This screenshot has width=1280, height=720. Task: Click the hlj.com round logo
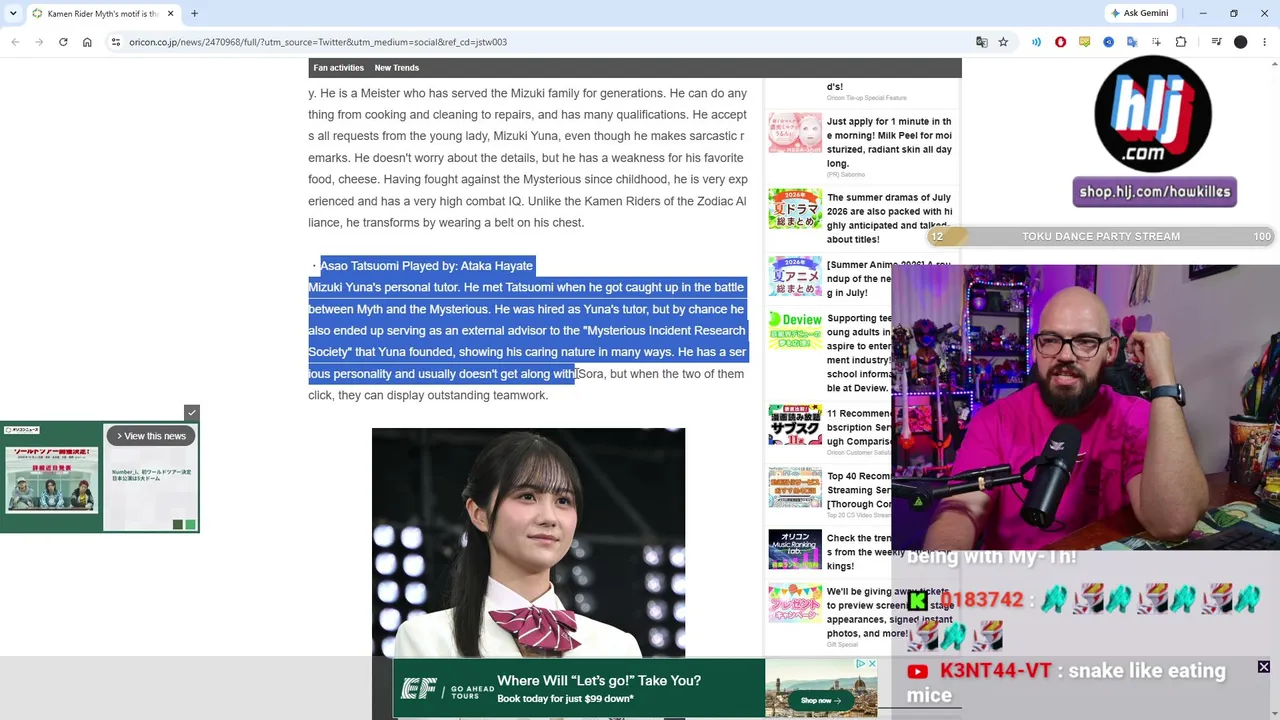pos(1154,113)
